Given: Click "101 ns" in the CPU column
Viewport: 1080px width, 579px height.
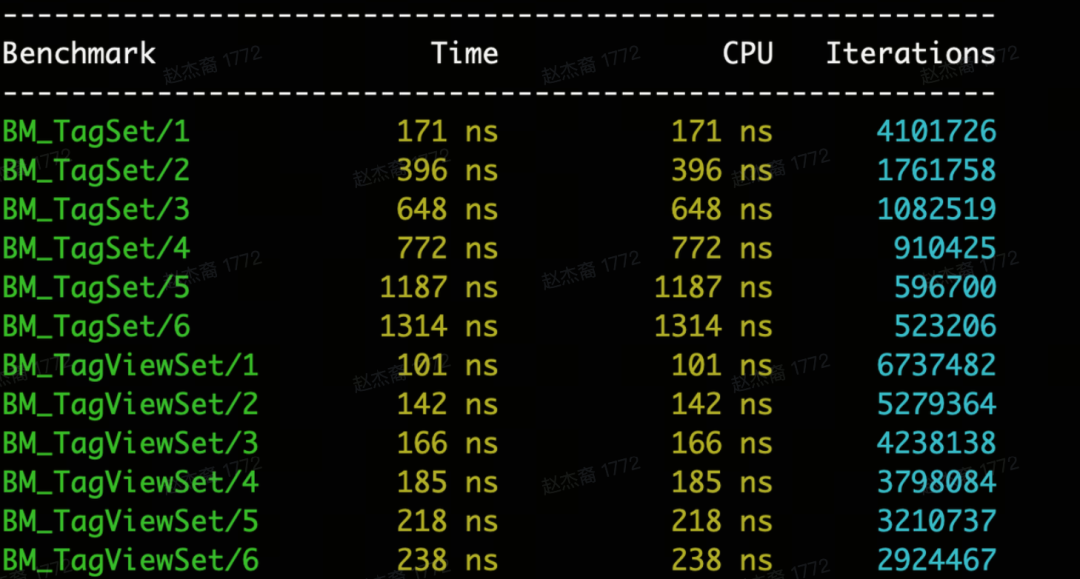Looking at the screenshot, I should point(722,365).
